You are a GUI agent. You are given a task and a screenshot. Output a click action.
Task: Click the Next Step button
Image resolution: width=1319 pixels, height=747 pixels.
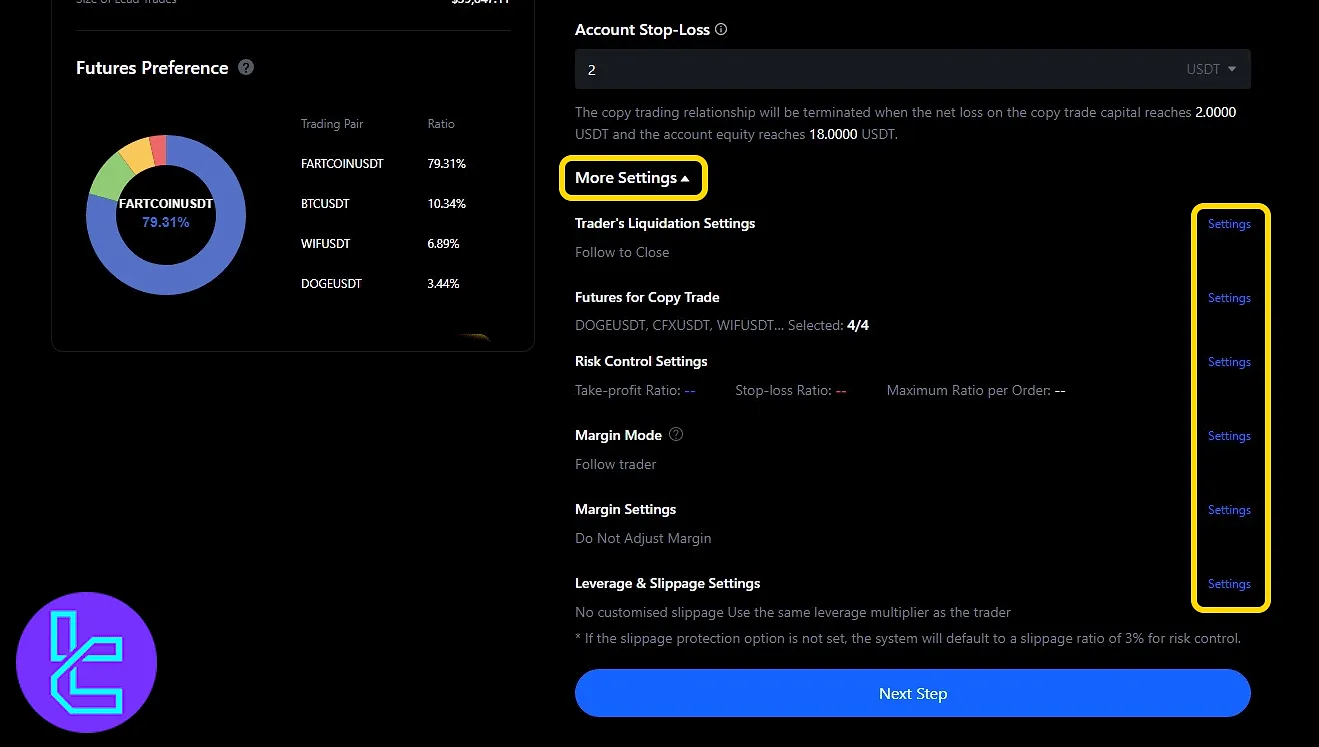[912, 693]
